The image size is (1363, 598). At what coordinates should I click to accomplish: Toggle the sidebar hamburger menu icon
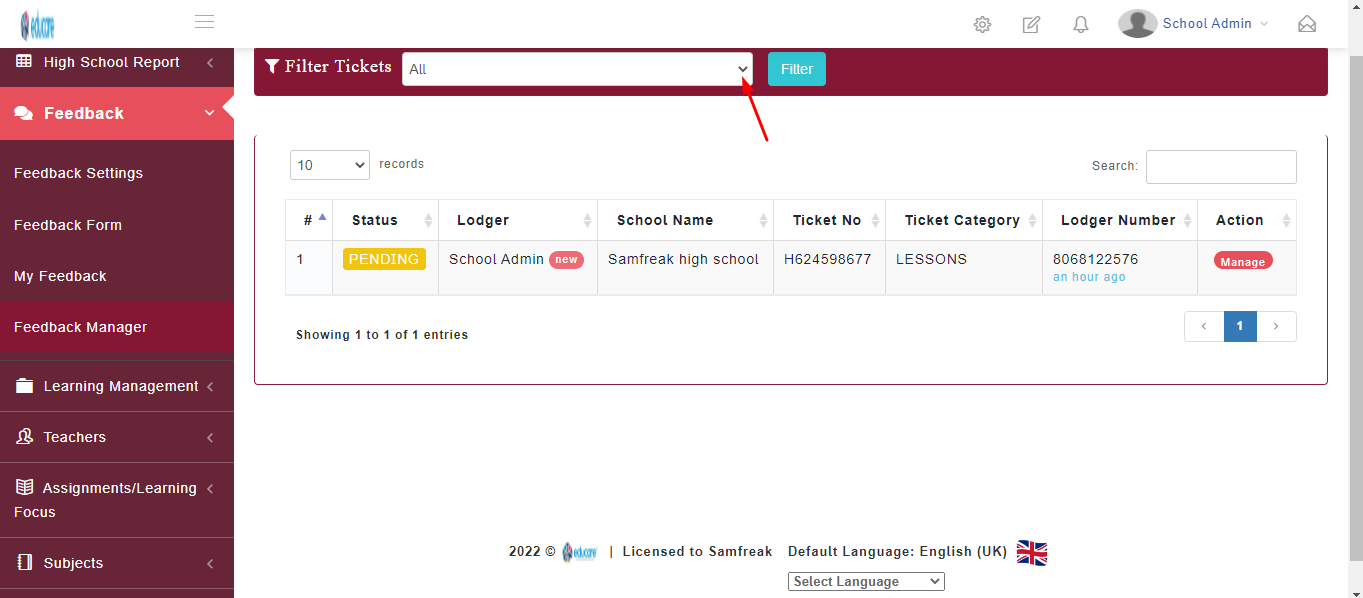(x=204, y=22)
